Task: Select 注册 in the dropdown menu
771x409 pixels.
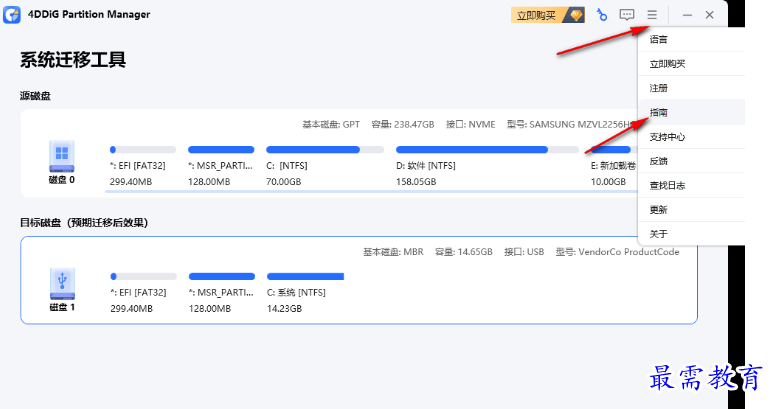Action: 660,88
